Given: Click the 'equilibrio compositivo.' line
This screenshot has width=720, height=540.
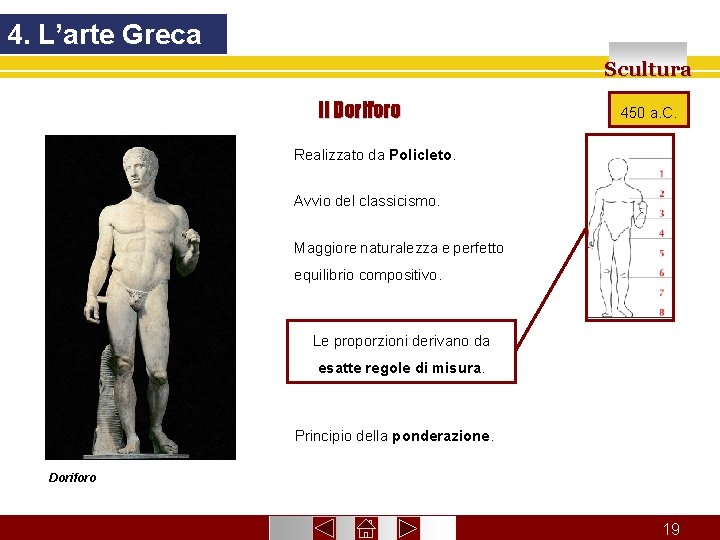Looking at the screenshot, I should pyautogui.click(x=368, y=275).
